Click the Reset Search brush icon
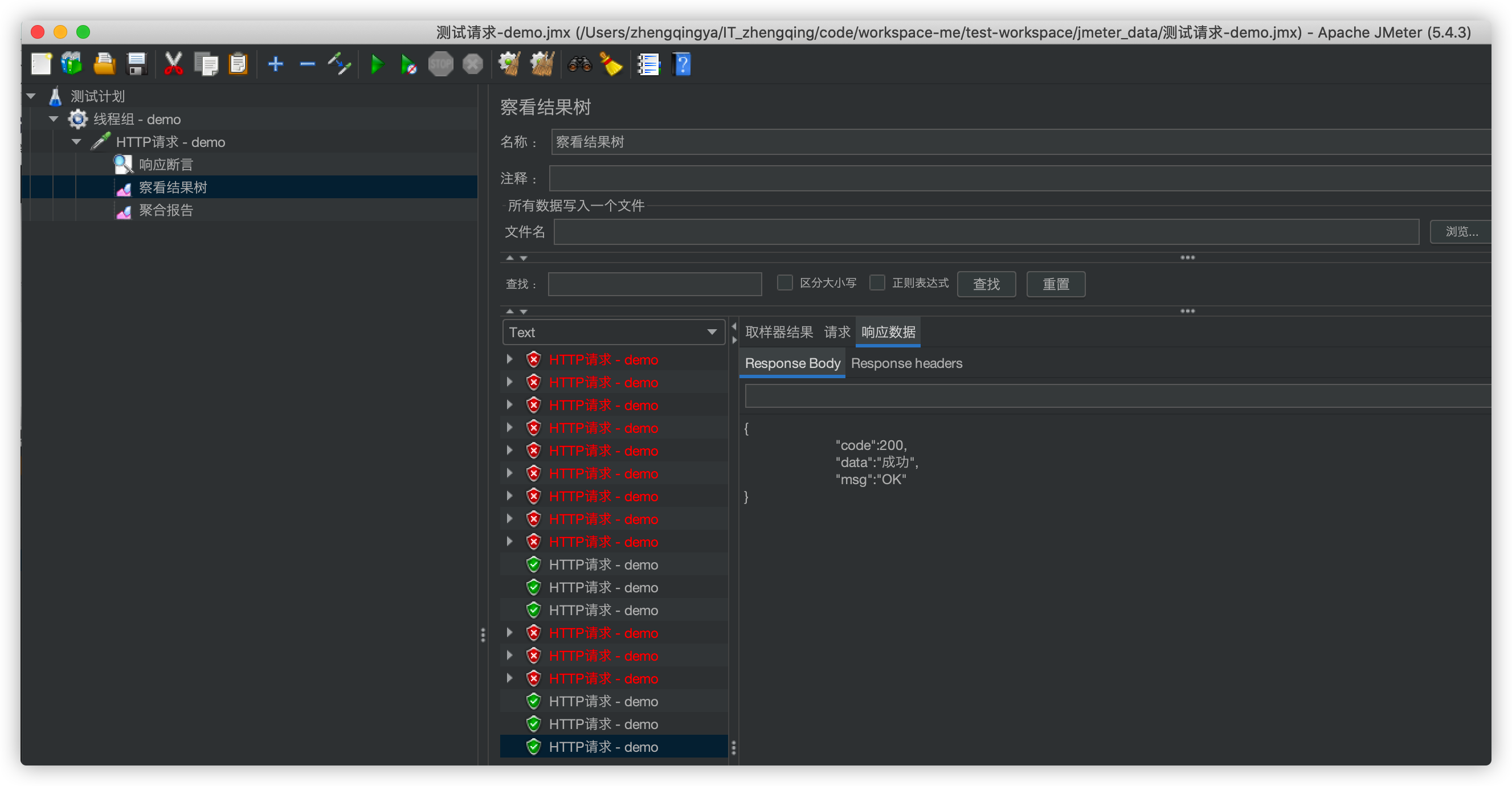The width and height of the screenshot is (1512, 786). (x=611, y=64)
